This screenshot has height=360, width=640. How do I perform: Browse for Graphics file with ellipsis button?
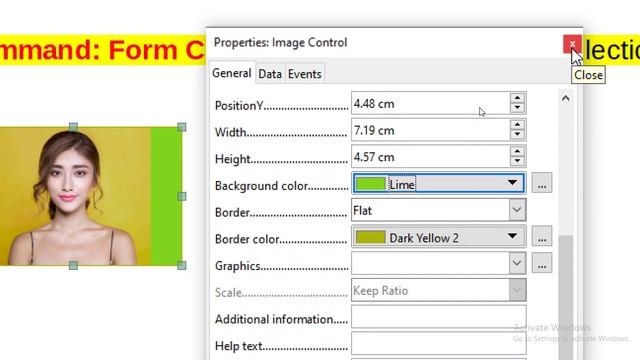pos(542,263)
